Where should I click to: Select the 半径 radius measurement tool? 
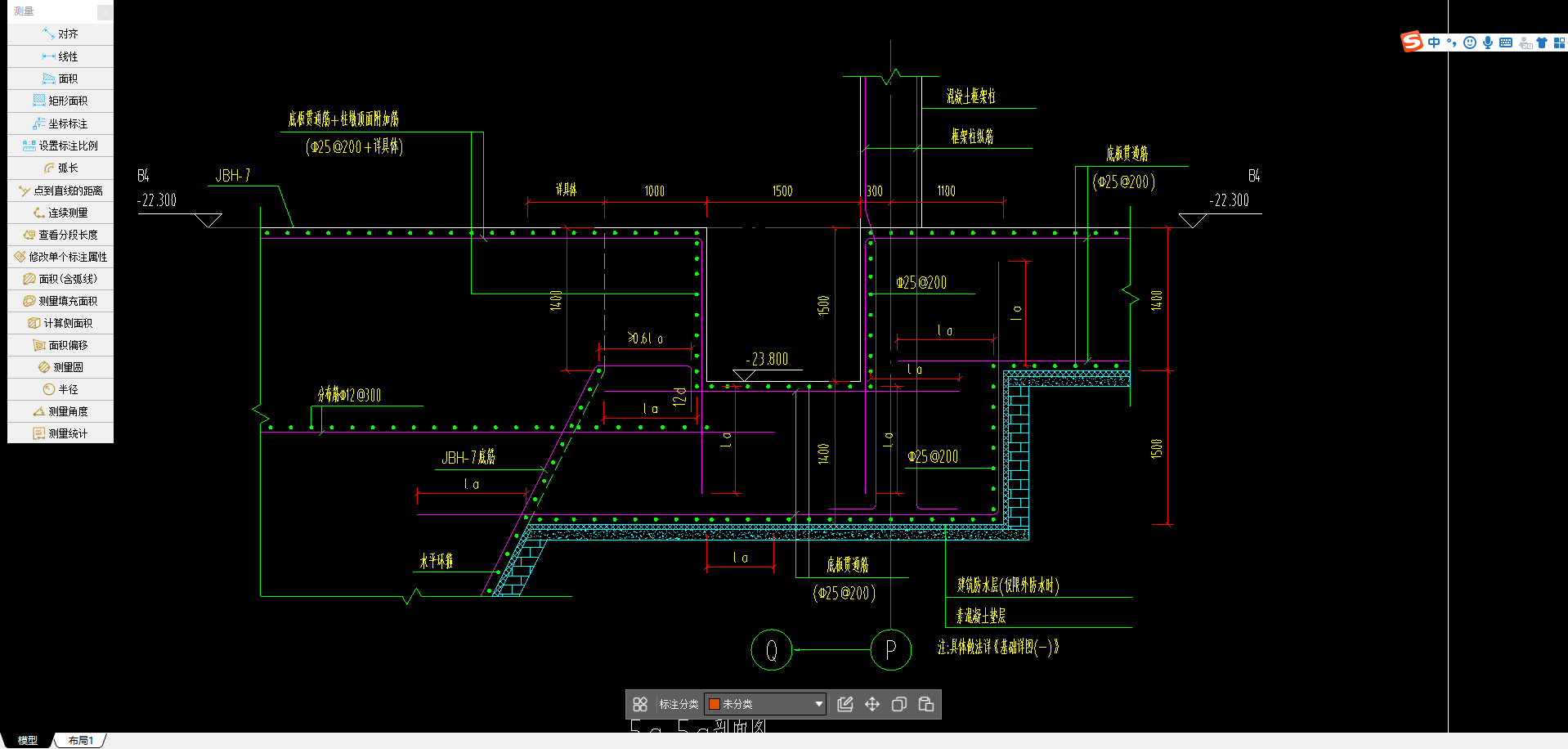point(60,389)
